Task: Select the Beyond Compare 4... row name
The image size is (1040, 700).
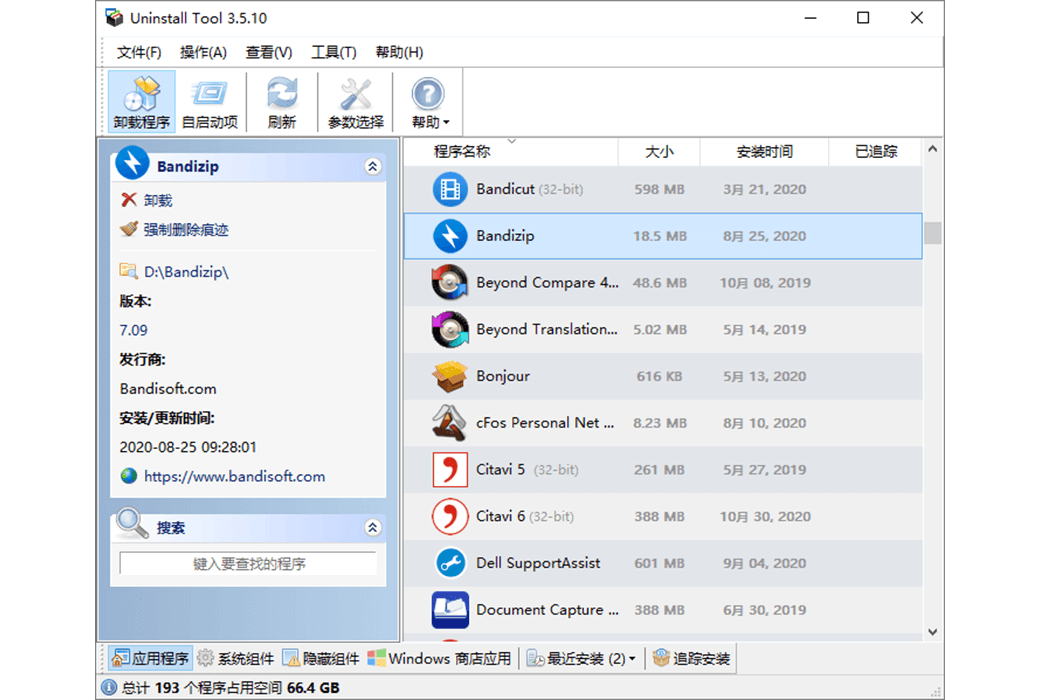Action: coord(547,283)
